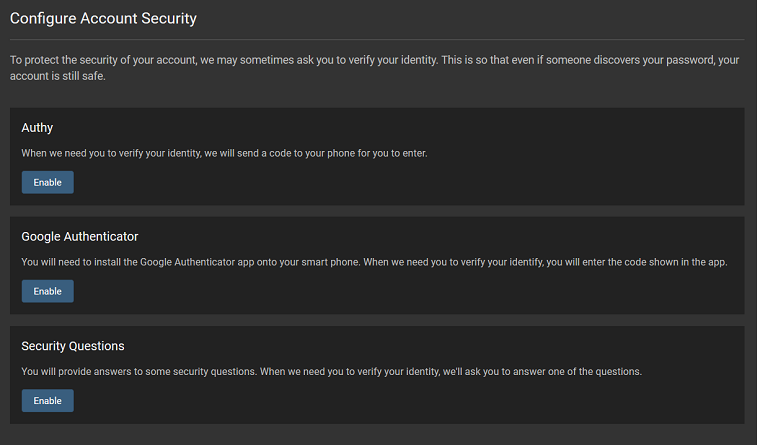
Task: Enable Google Authenticator verification
Action: coord(47,291)
